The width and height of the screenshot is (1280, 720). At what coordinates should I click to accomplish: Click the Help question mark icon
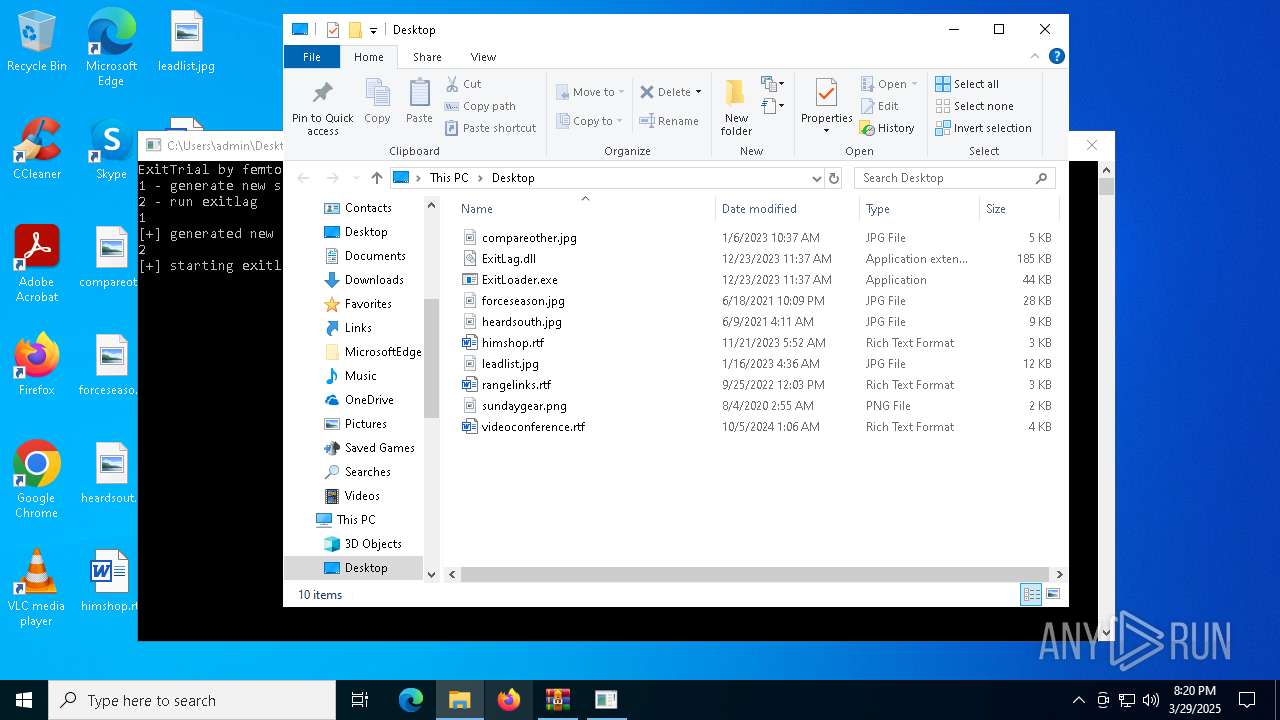(x=1056, y=57)
